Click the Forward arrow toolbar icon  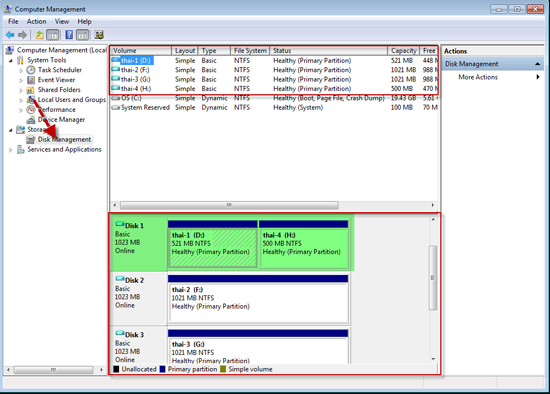(22, 35)
